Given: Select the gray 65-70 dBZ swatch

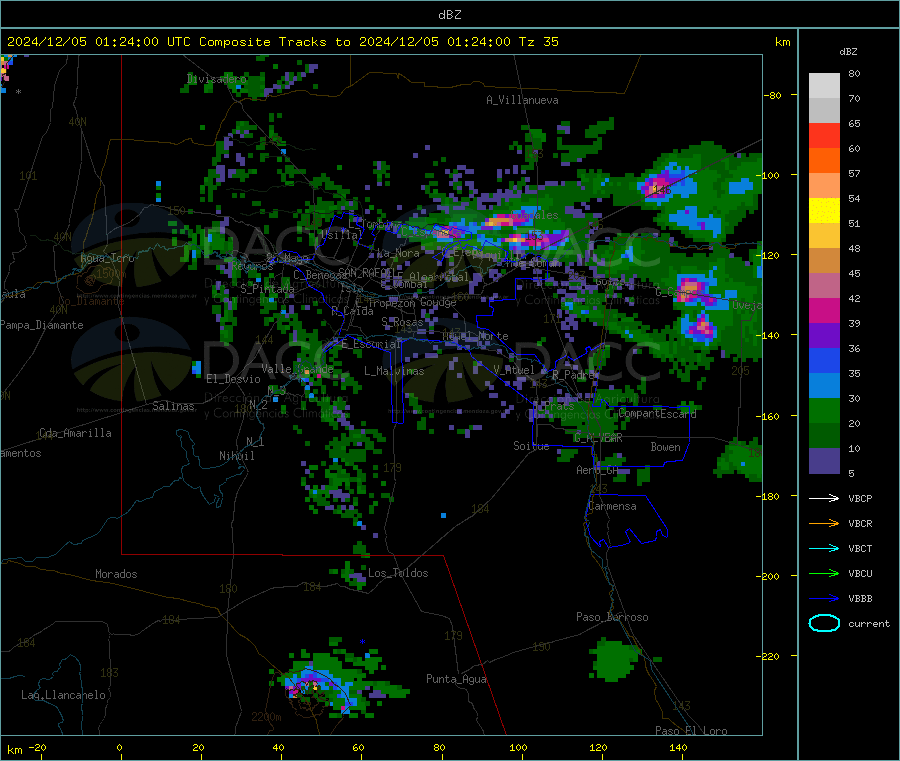Looking at the screenshot, I should point(824,111).
